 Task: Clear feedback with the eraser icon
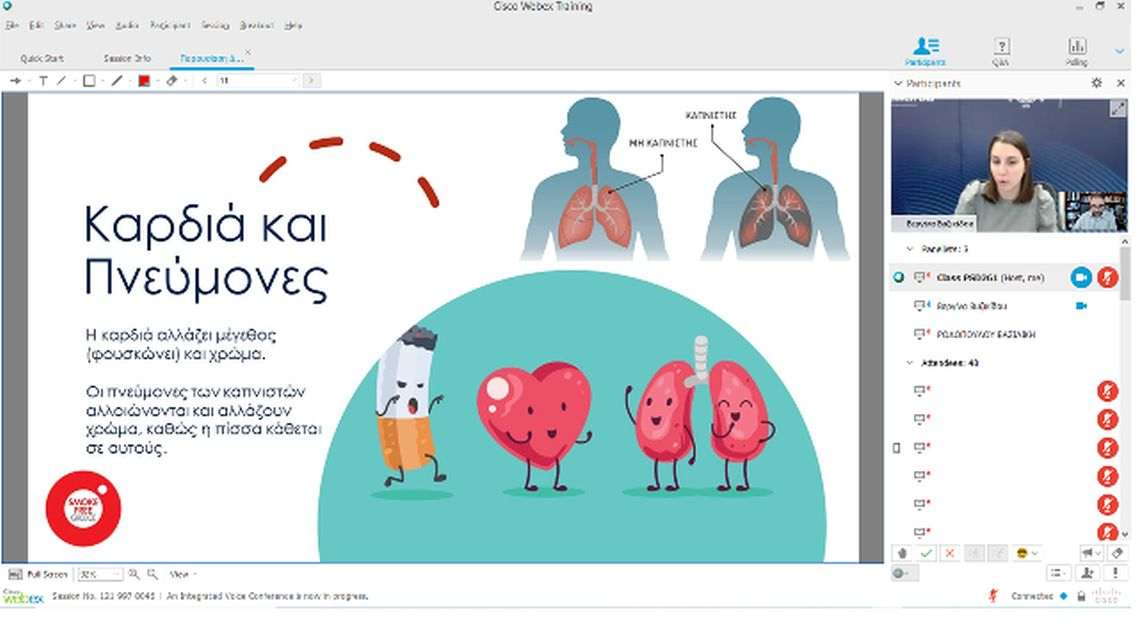1117,553
